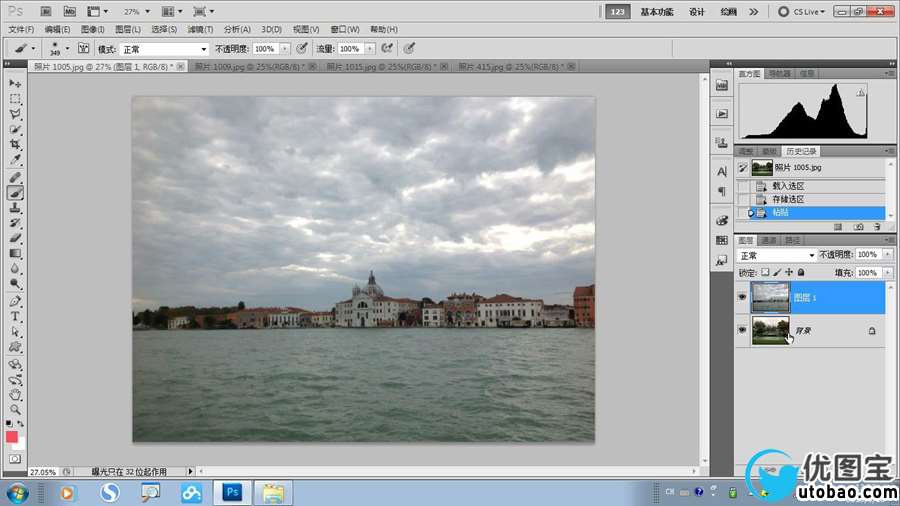Toggle lock position
Viewport: 900px width, 506px height.
click(789, 273)
